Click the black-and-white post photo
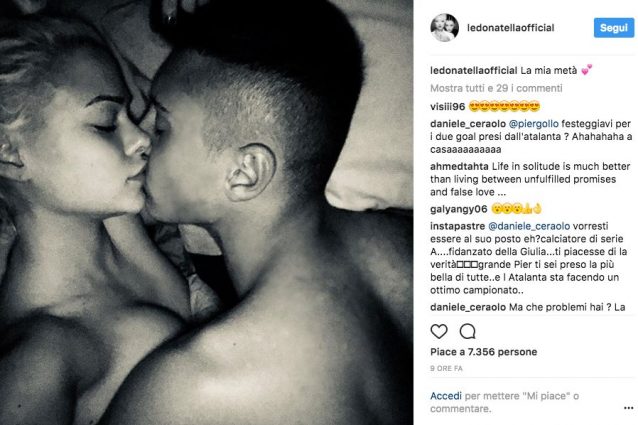This screenshot has height=425, width=638. 206,212
